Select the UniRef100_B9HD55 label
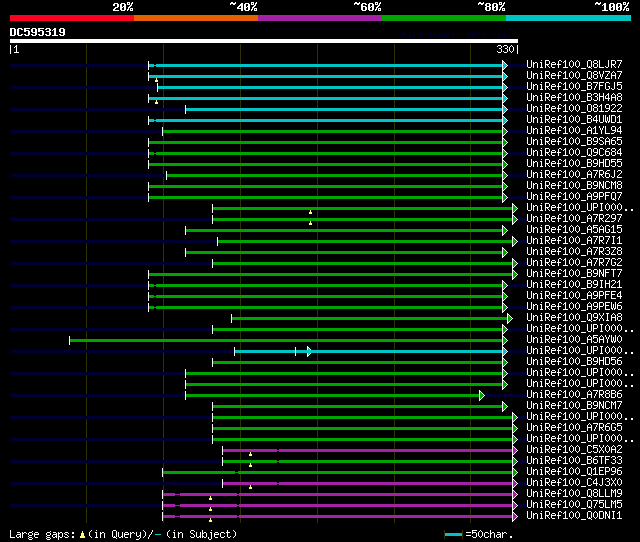640x542 pixels. point(574,164)
